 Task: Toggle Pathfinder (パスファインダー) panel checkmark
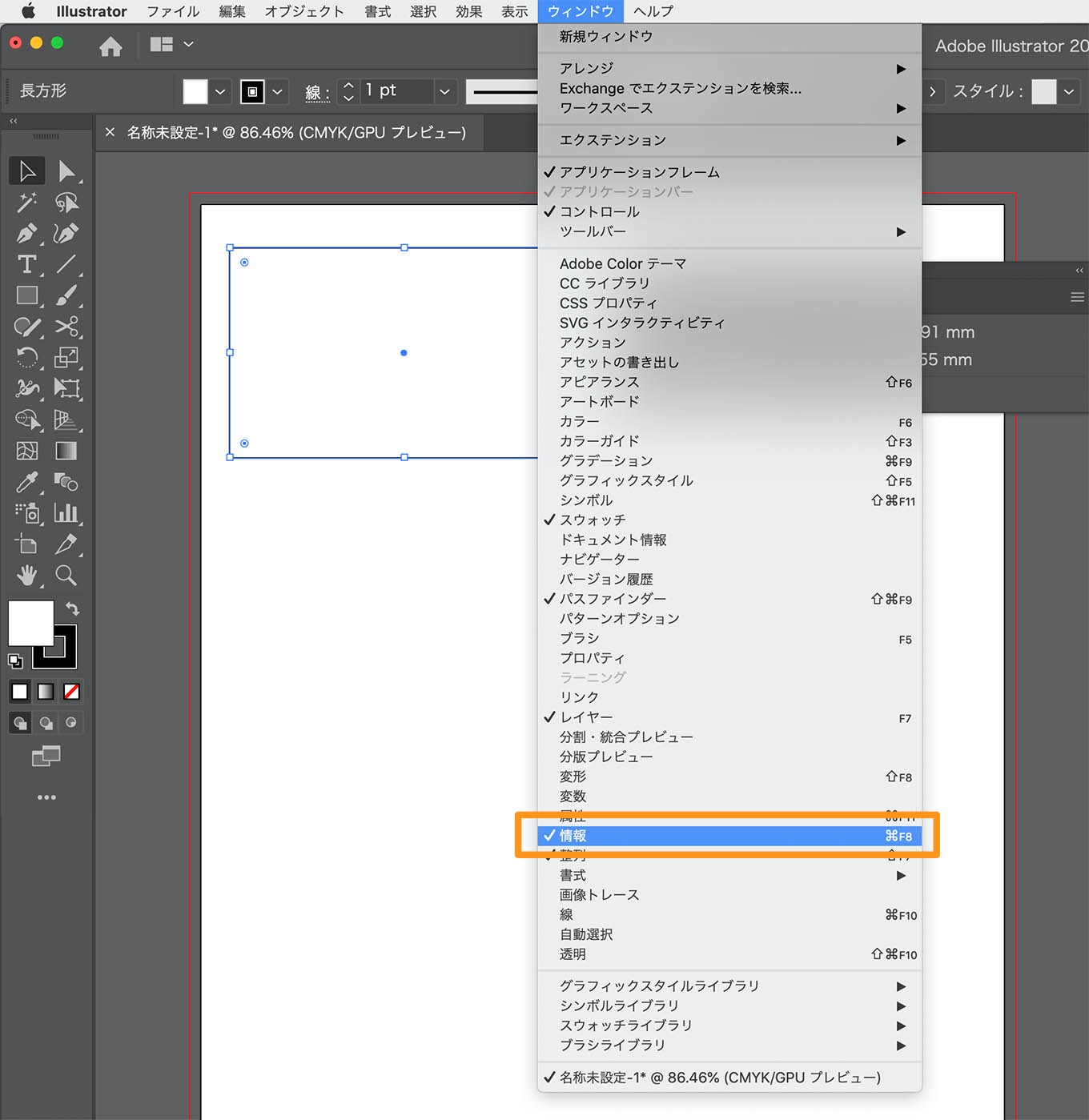coord(729,599)
